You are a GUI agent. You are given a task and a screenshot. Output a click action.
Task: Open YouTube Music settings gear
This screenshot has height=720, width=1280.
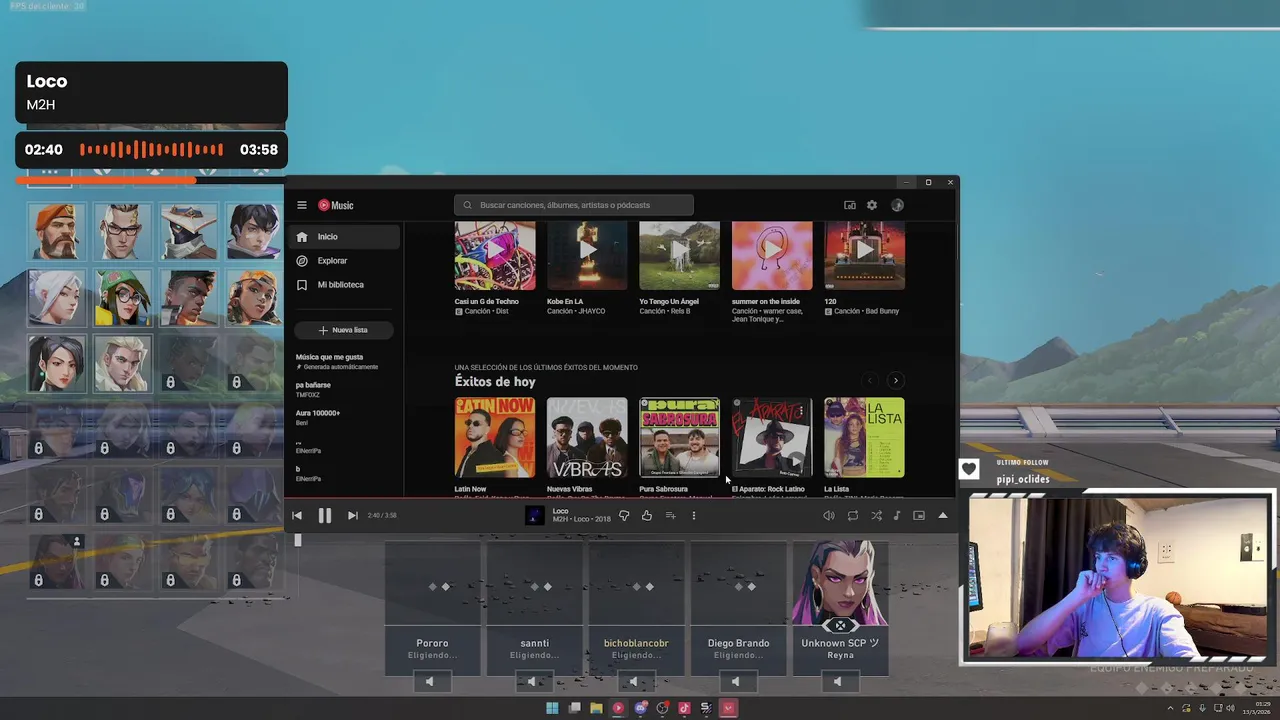coord(872,205)
